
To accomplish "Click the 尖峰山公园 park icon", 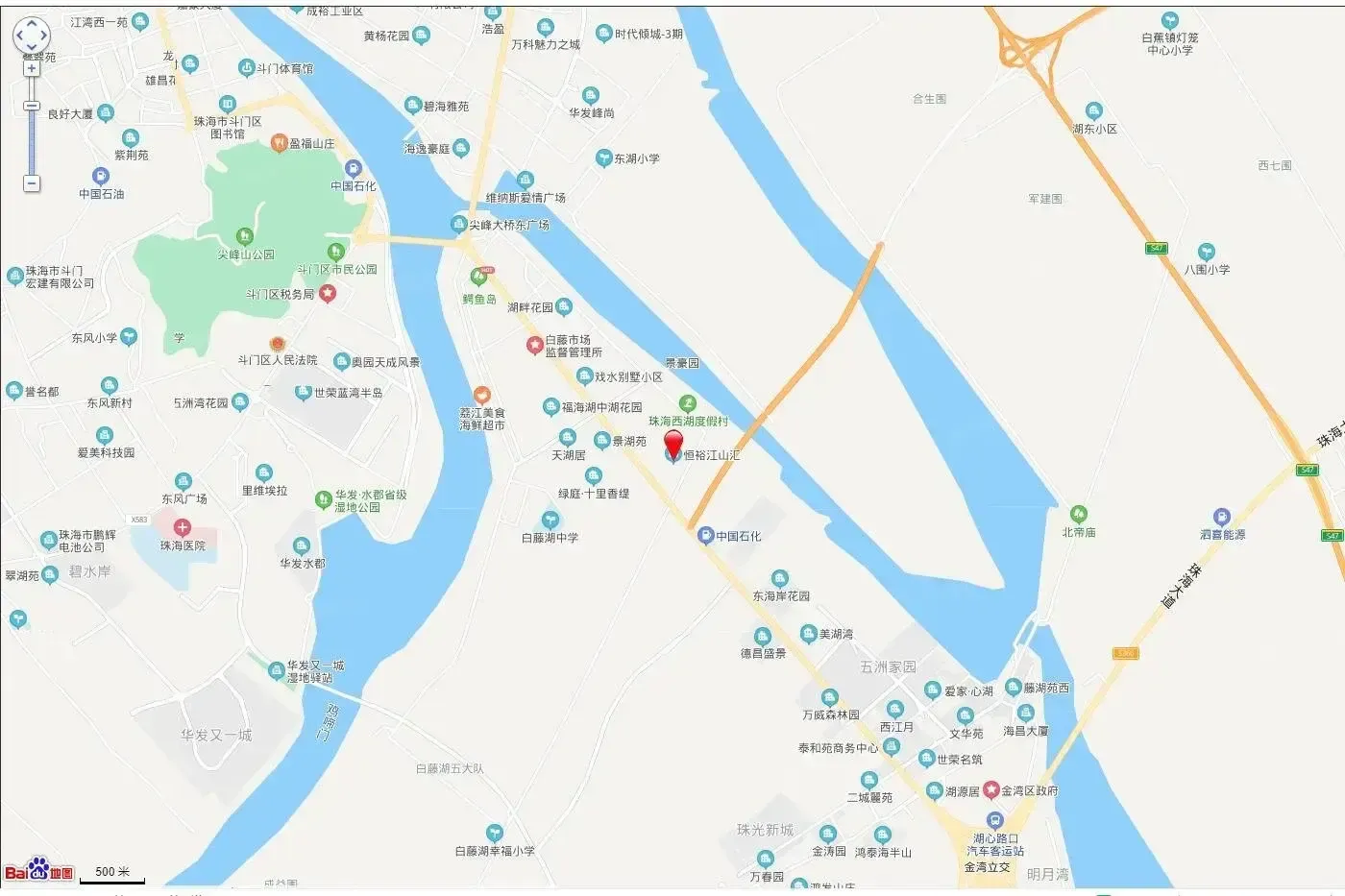I will coord(245,236).
